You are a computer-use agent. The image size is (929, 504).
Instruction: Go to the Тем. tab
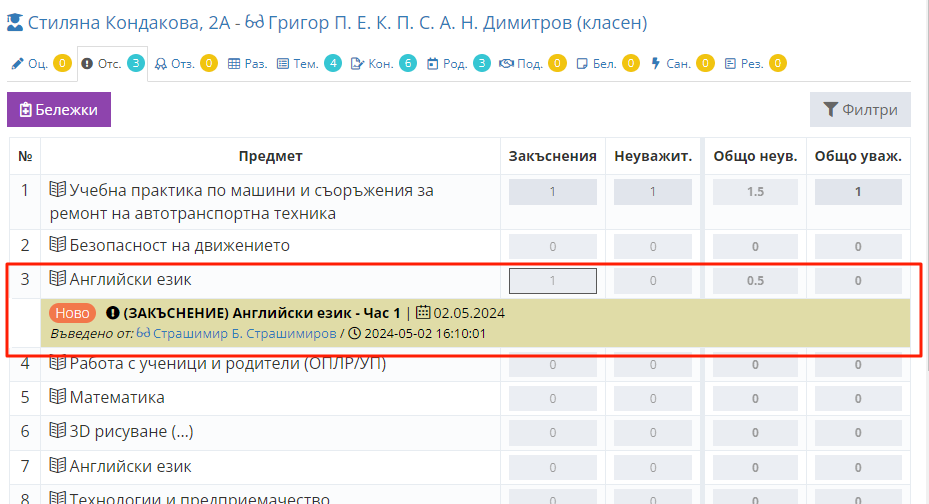[x=297, y=64]
